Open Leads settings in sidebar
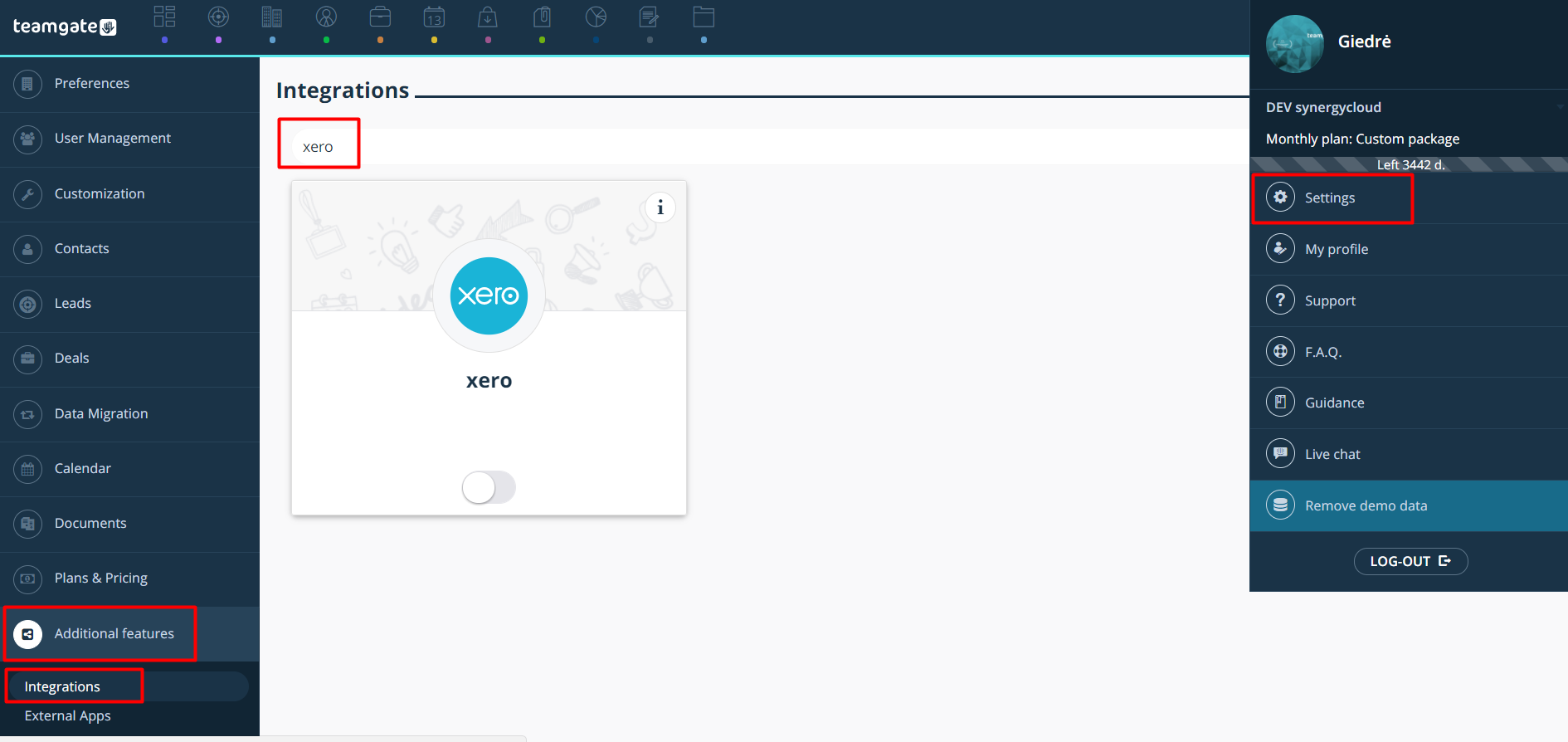 pos(129,304)
